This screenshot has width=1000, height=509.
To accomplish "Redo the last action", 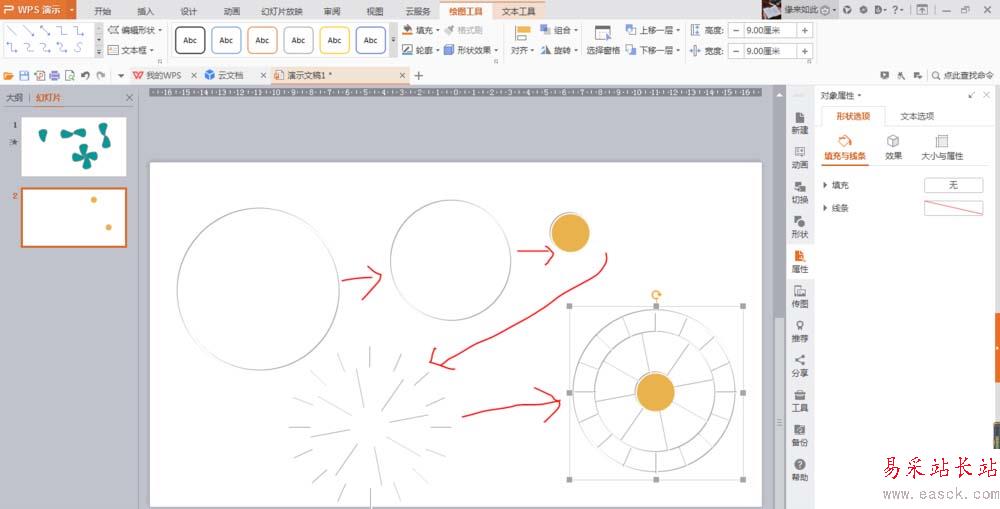I will click(101, 75).
